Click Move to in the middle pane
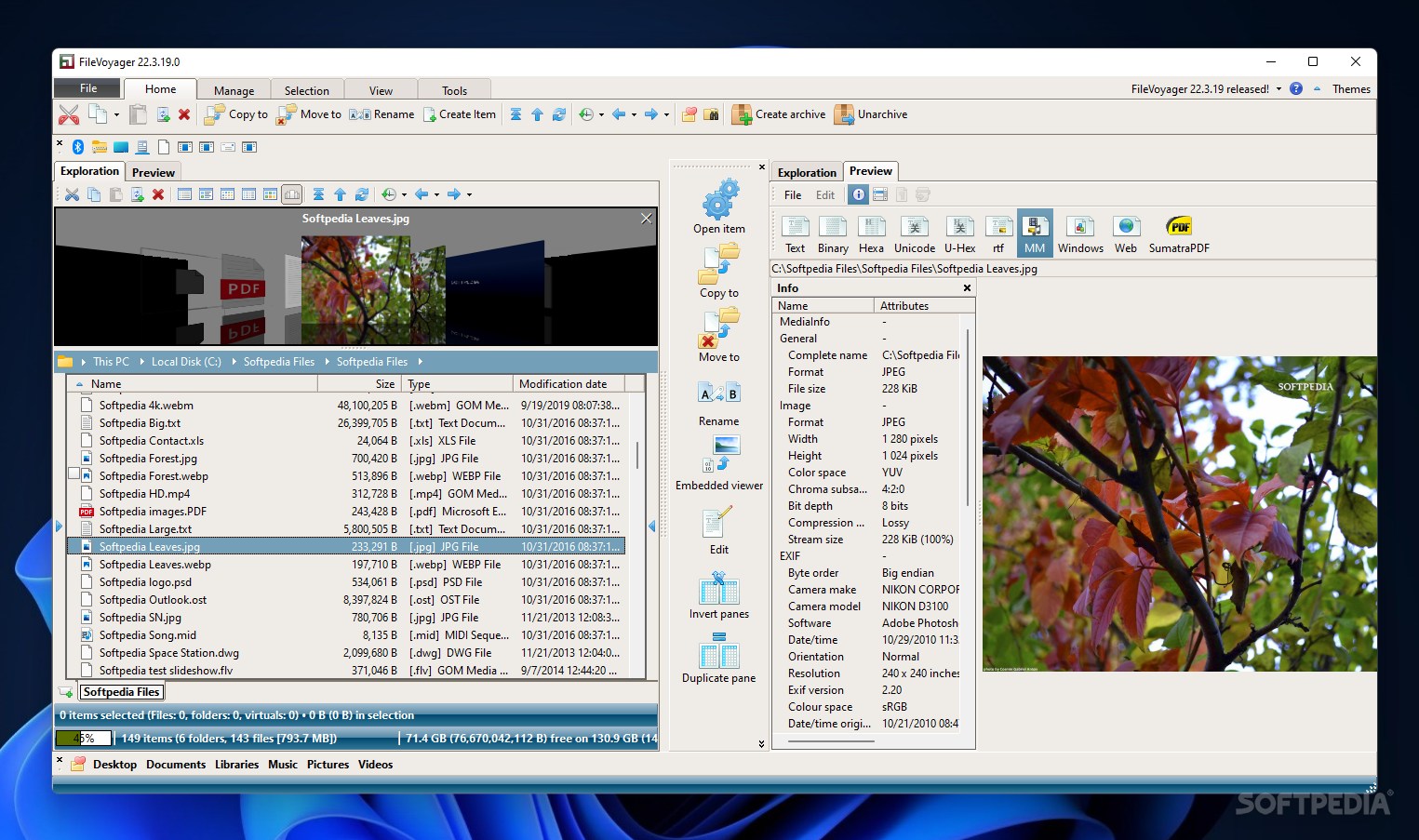 719,335
